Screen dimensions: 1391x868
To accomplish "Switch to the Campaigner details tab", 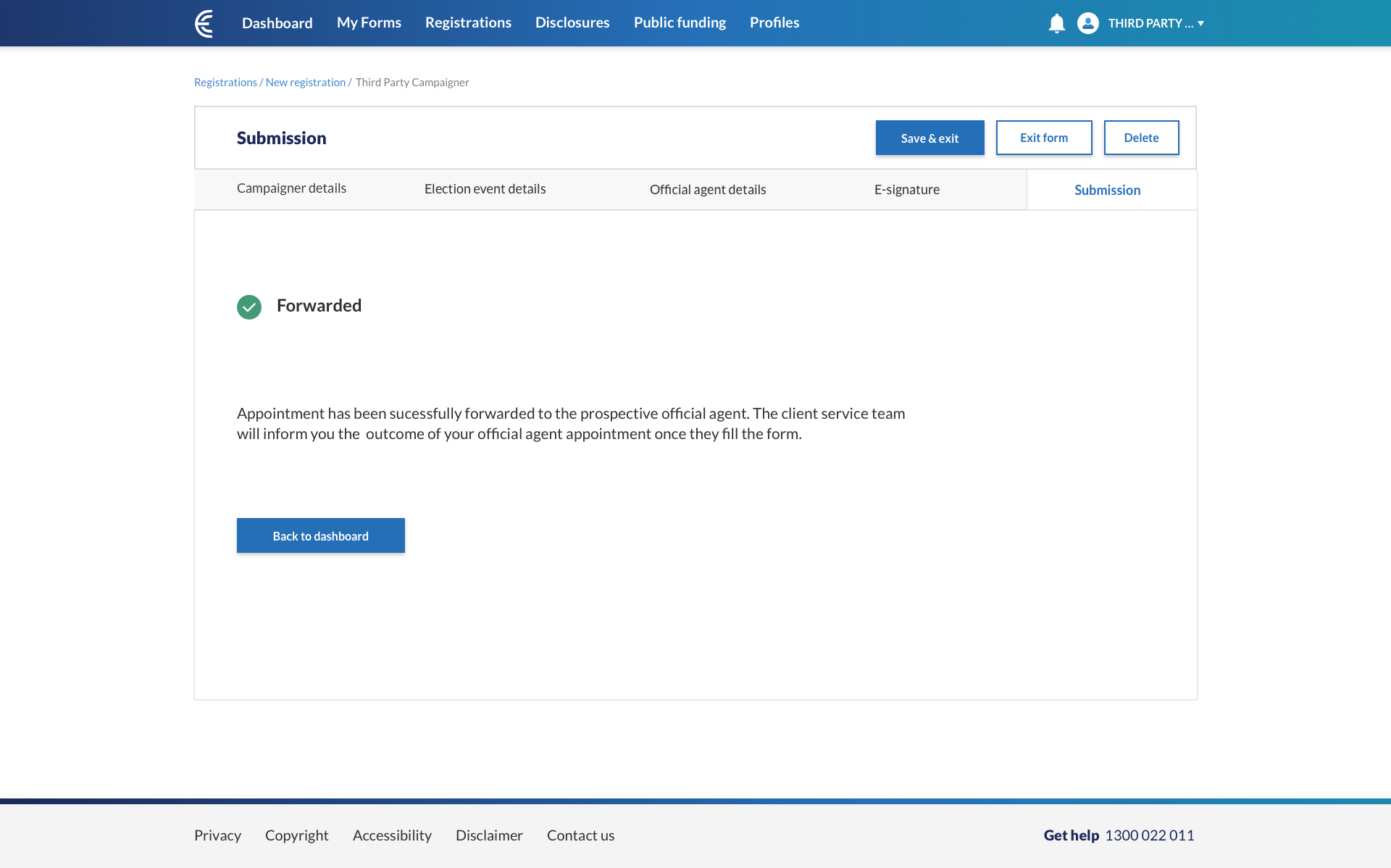I will click(291, 188).
